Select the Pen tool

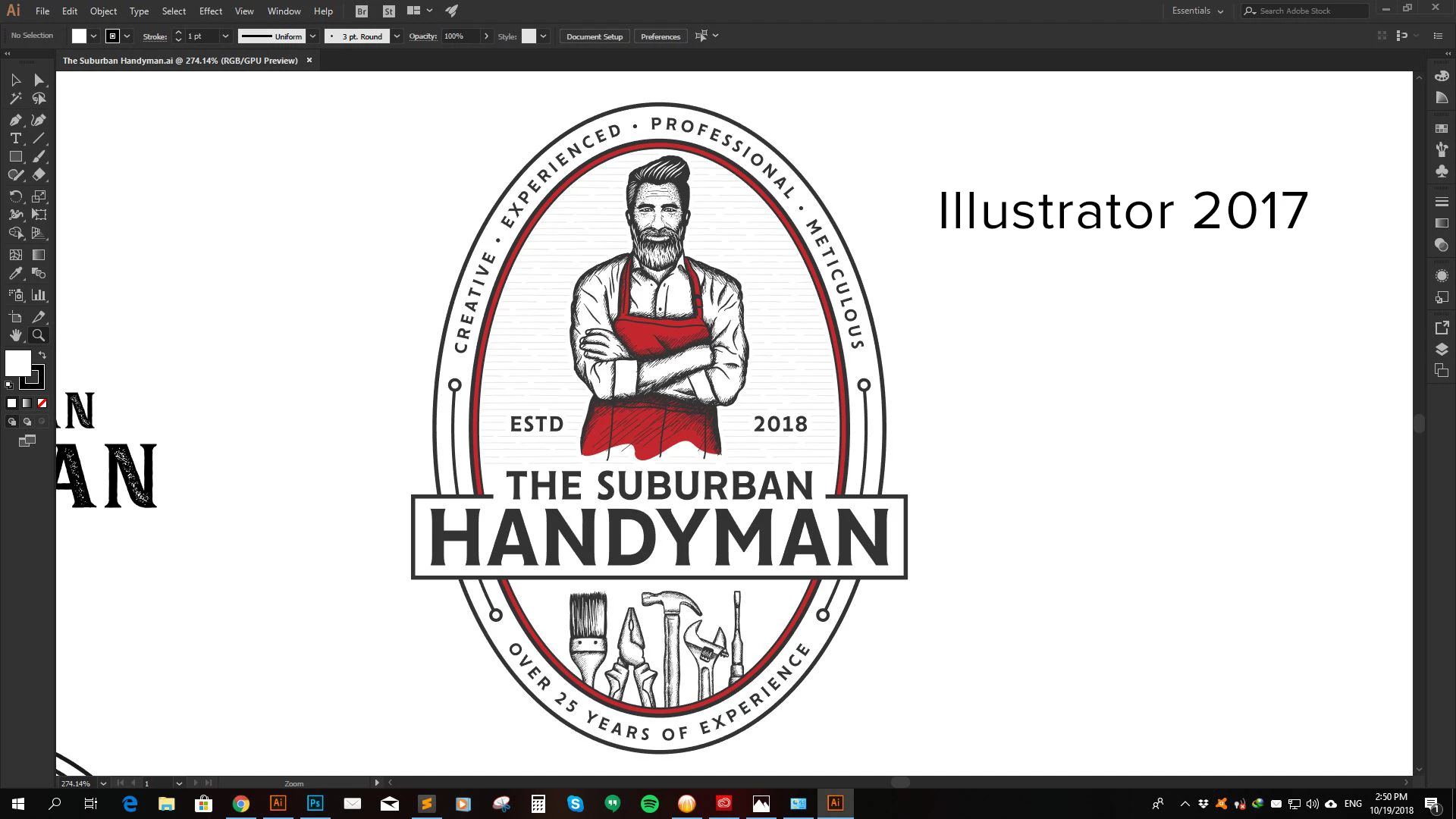click(x=15, y=120)
